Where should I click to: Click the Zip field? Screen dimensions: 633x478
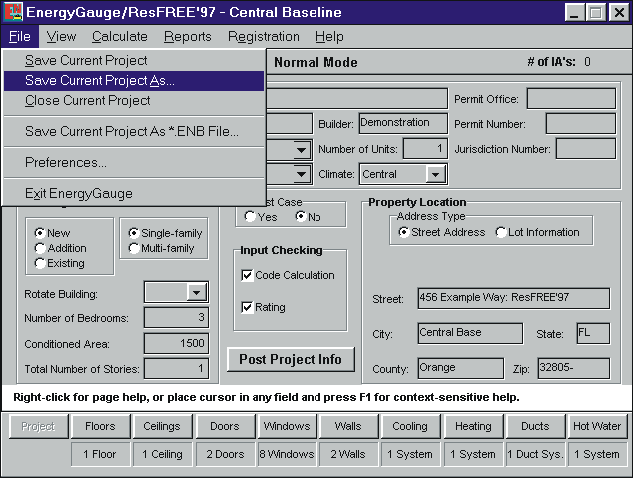pos(574,368)
